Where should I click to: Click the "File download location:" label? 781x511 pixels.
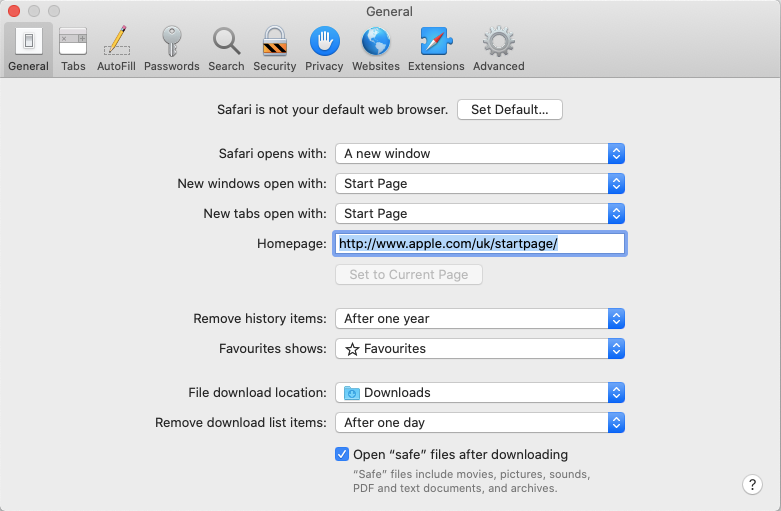coord(257,392)
